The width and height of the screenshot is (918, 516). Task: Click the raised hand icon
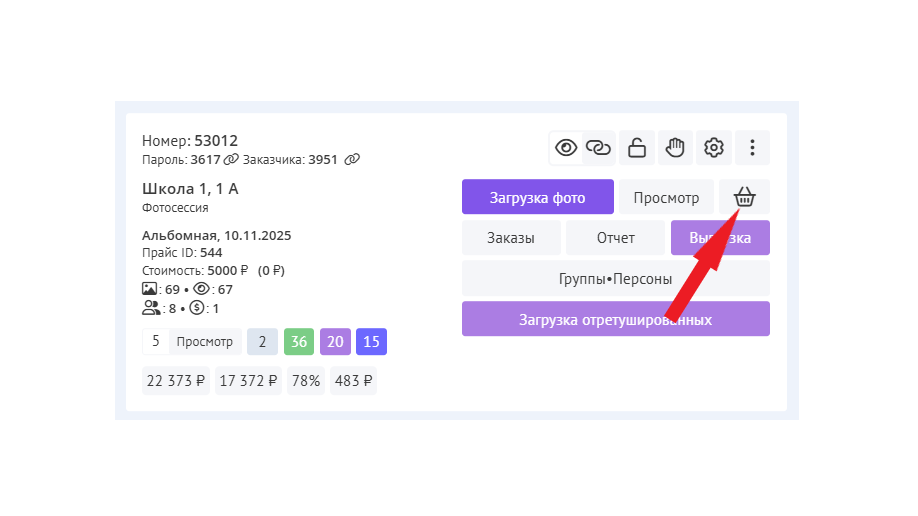click(675, 148)
